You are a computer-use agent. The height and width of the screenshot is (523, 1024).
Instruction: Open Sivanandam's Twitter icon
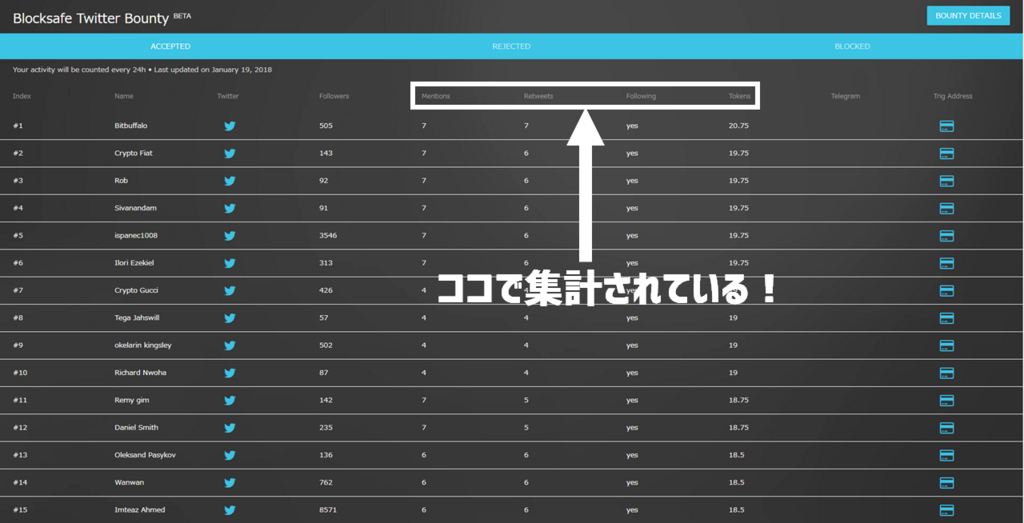click(230, 208)
